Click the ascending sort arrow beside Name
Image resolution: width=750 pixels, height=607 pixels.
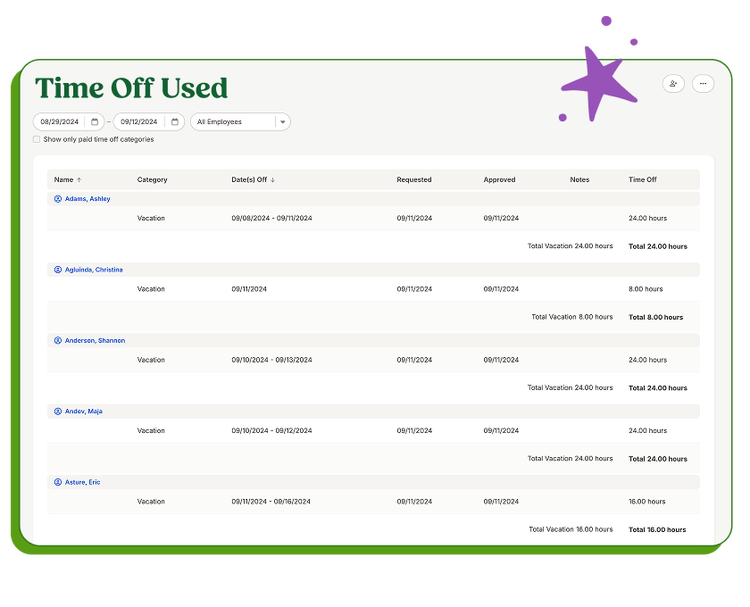(79, 180)
